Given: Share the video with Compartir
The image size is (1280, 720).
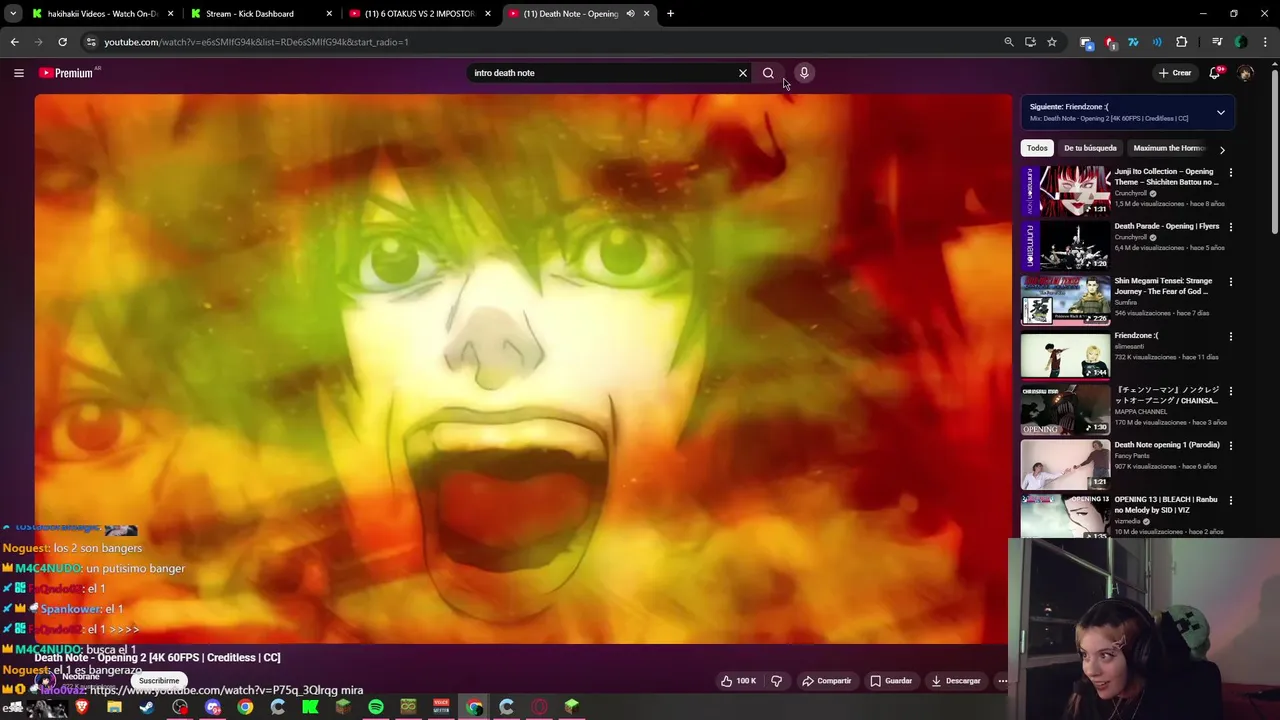Looking at the screenshot, I should 827,681.
